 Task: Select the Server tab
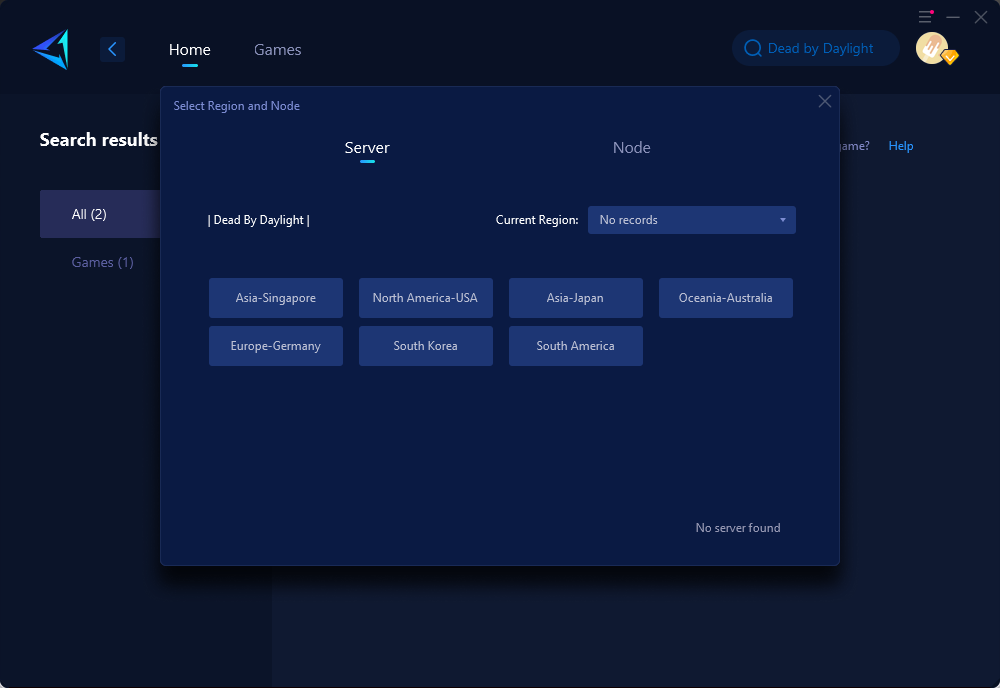click(x=367, y=148)
